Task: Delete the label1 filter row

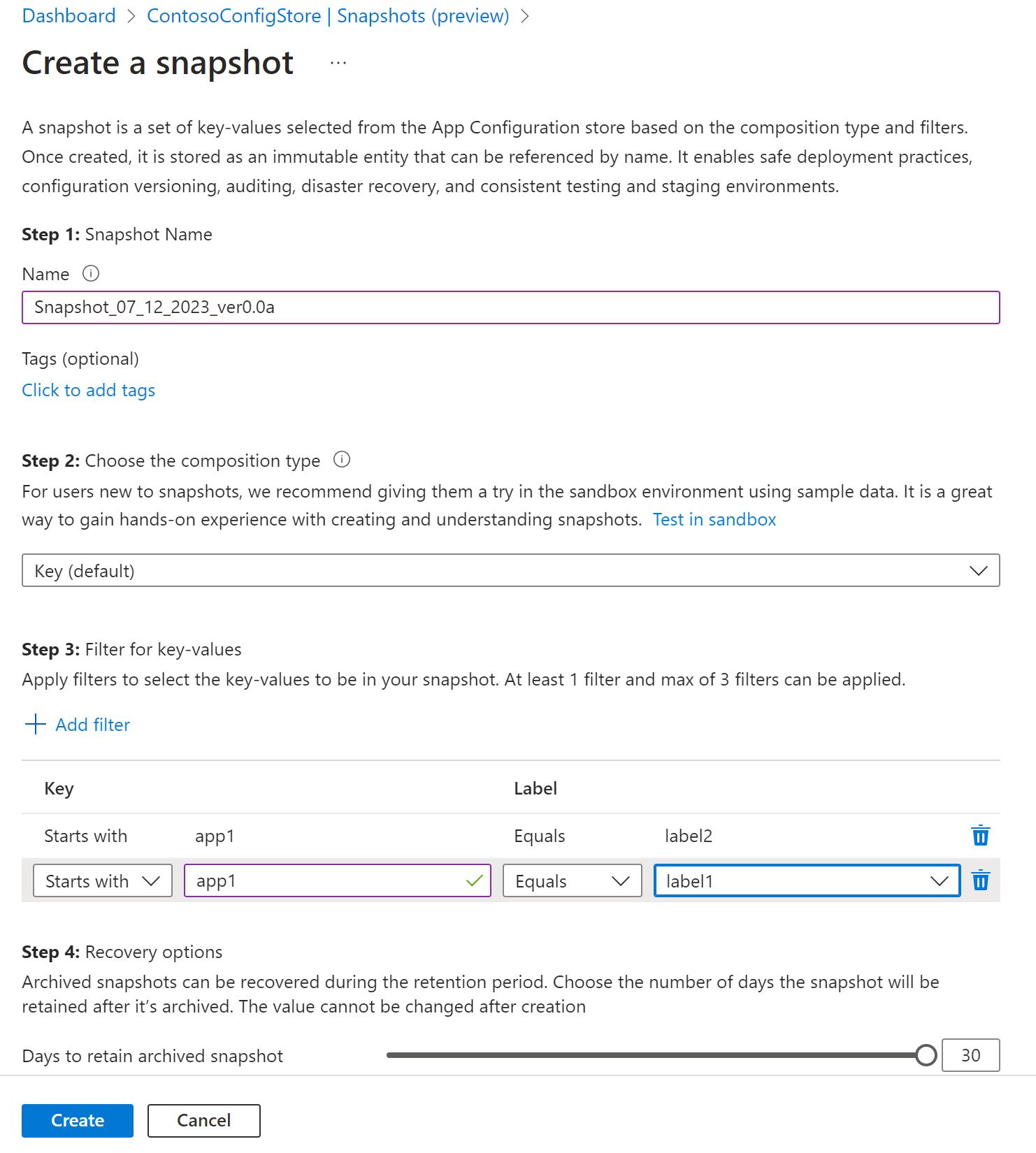Action: pos(980,880)
